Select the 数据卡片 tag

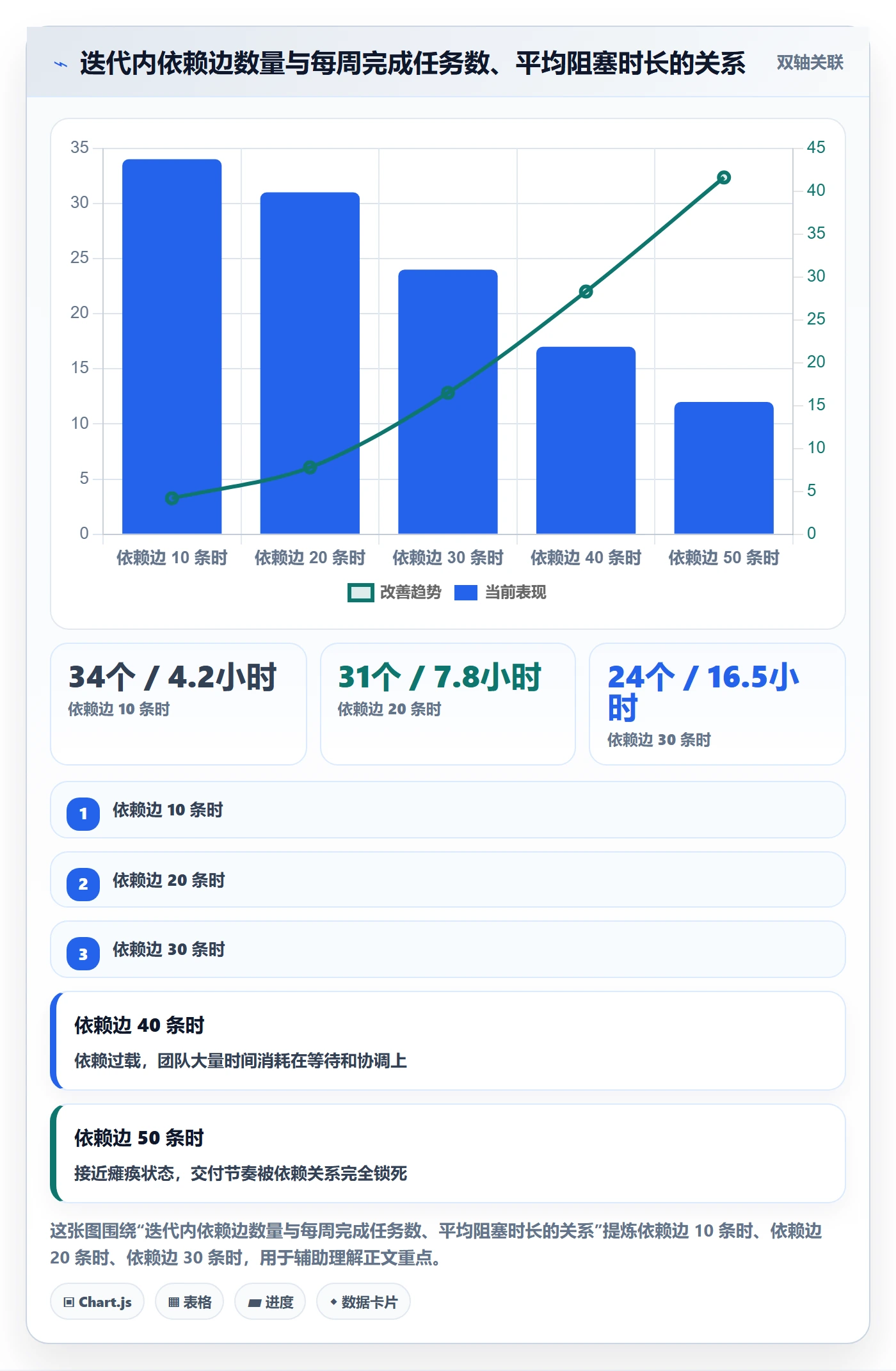364,1302
